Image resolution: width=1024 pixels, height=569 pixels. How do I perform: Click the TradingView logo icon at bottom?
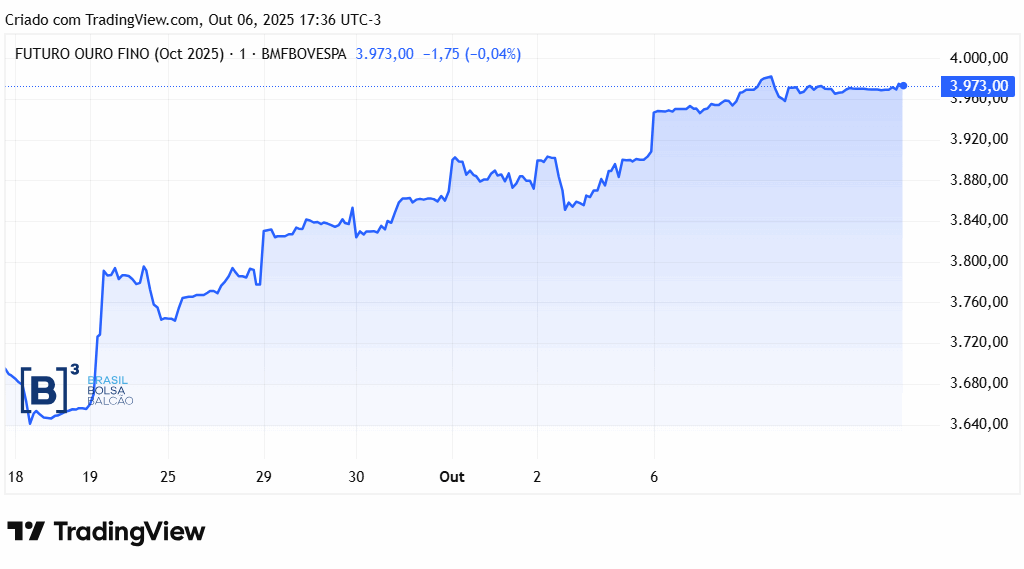26,532
